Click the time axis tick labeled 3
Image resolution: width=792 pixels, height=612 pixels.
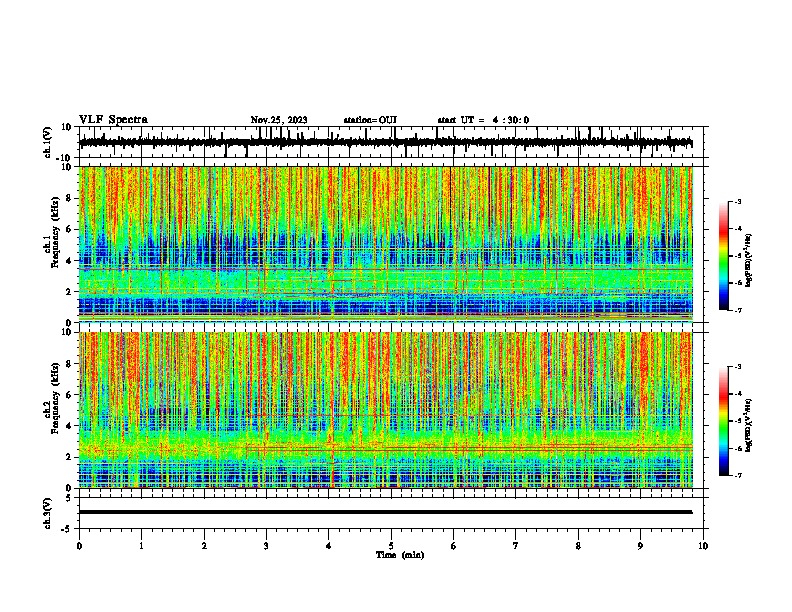pyautogui.click(x=266, y=546)
